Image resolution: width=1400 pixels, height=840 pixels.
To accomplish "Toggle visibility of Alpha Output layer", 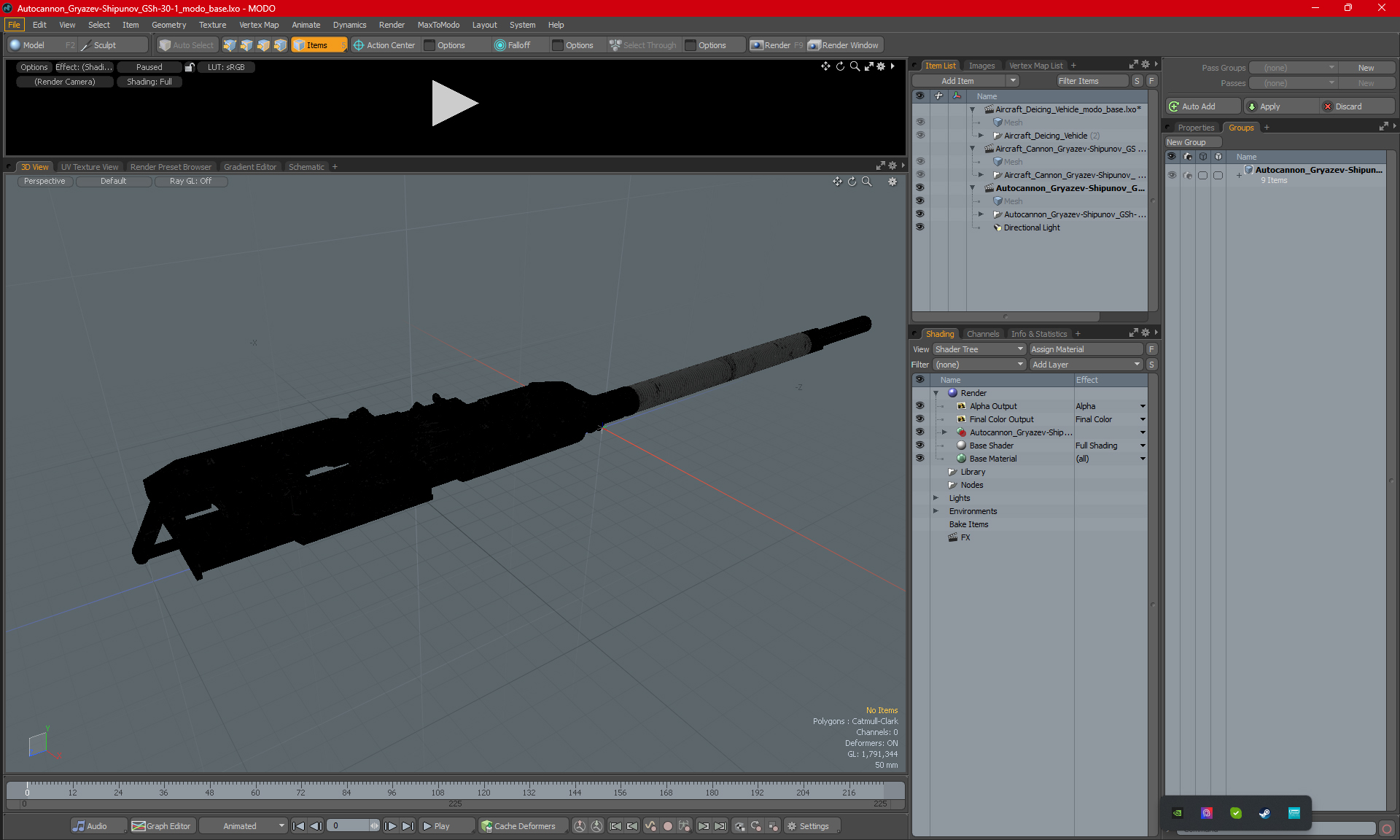I will pos(919,406).
